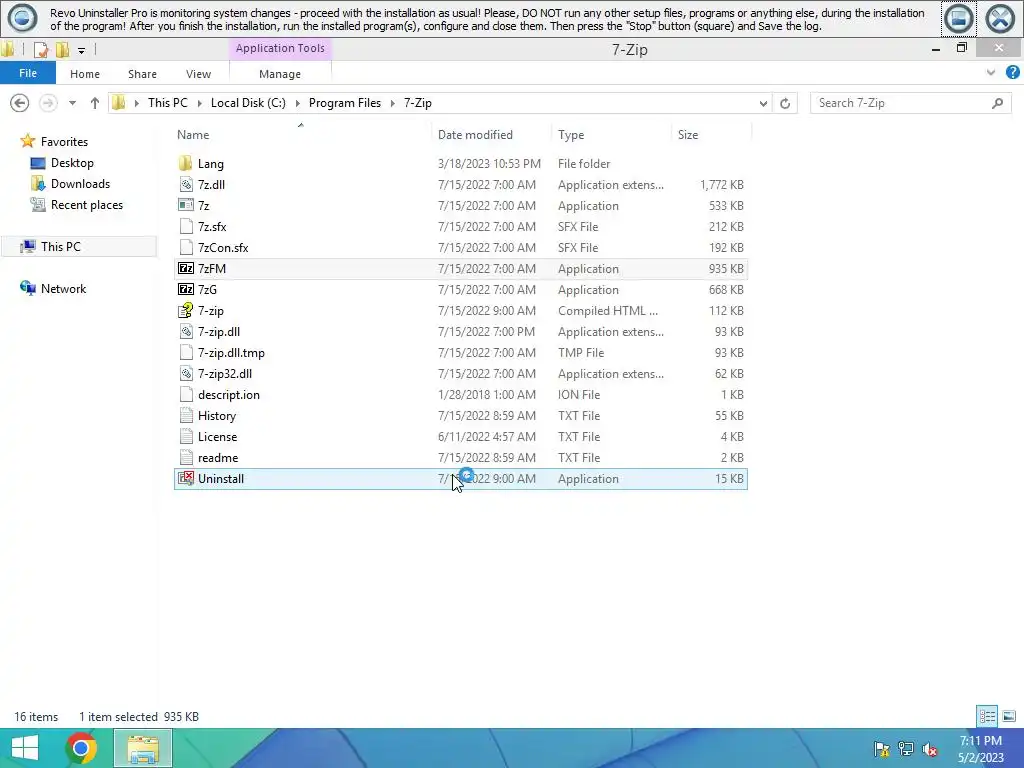Go back with the Back arrow
Screen dimensions: 1024x768
point(20,103)
